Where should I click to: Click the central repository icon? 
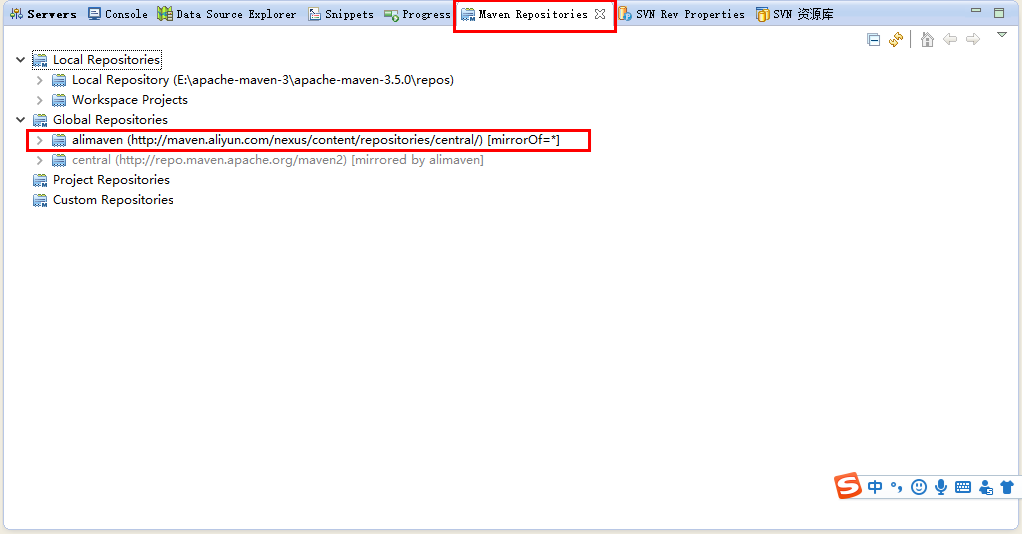pos(59,160)
